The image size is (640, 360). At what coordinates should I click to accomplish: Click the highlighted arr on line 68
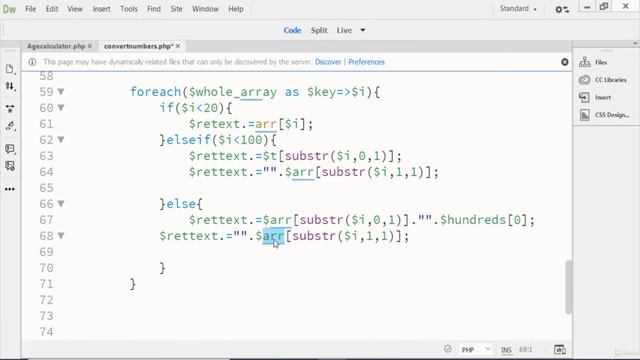pos(273,236)
